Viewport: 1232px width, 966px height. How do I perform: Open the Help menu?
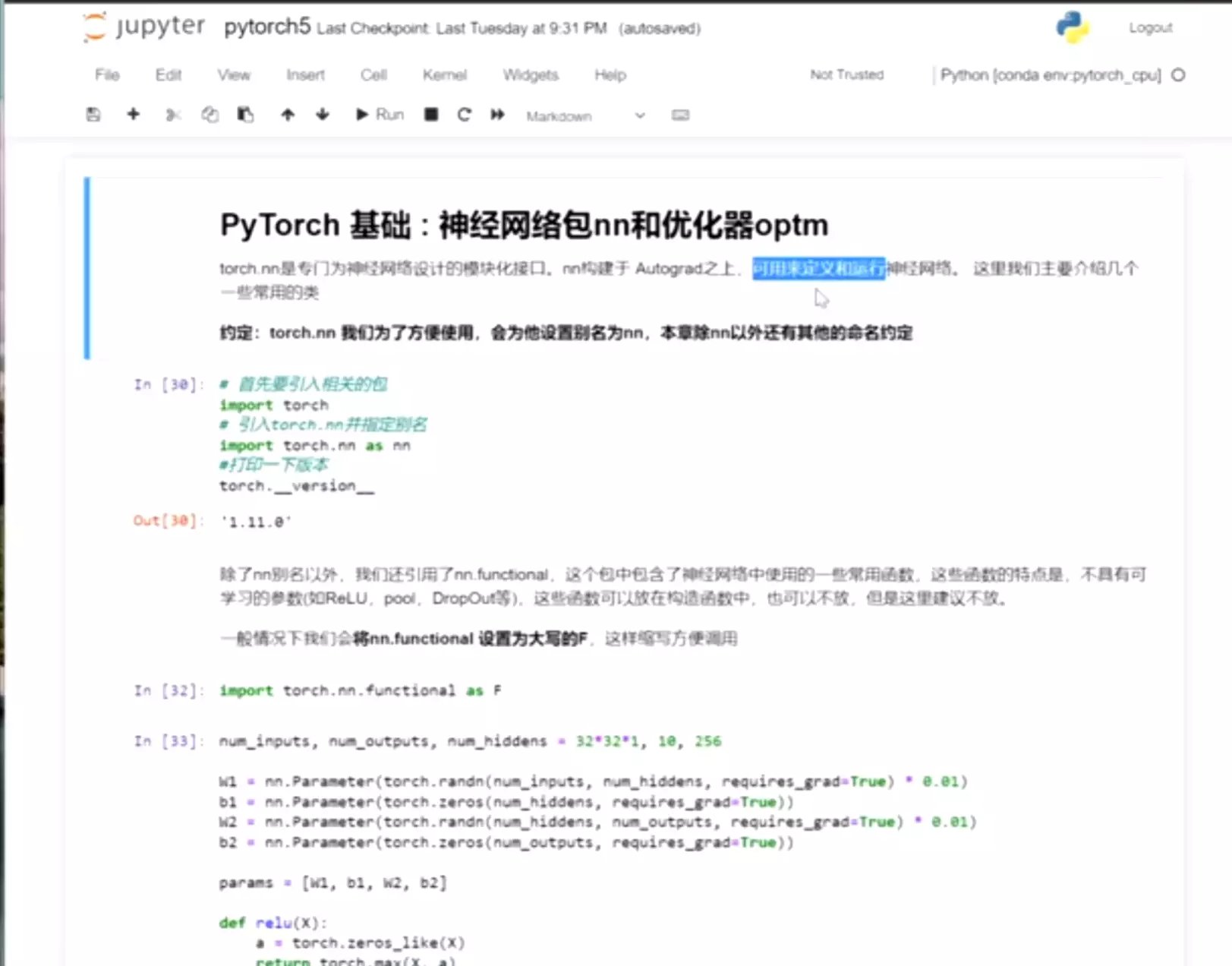(610, 75)
